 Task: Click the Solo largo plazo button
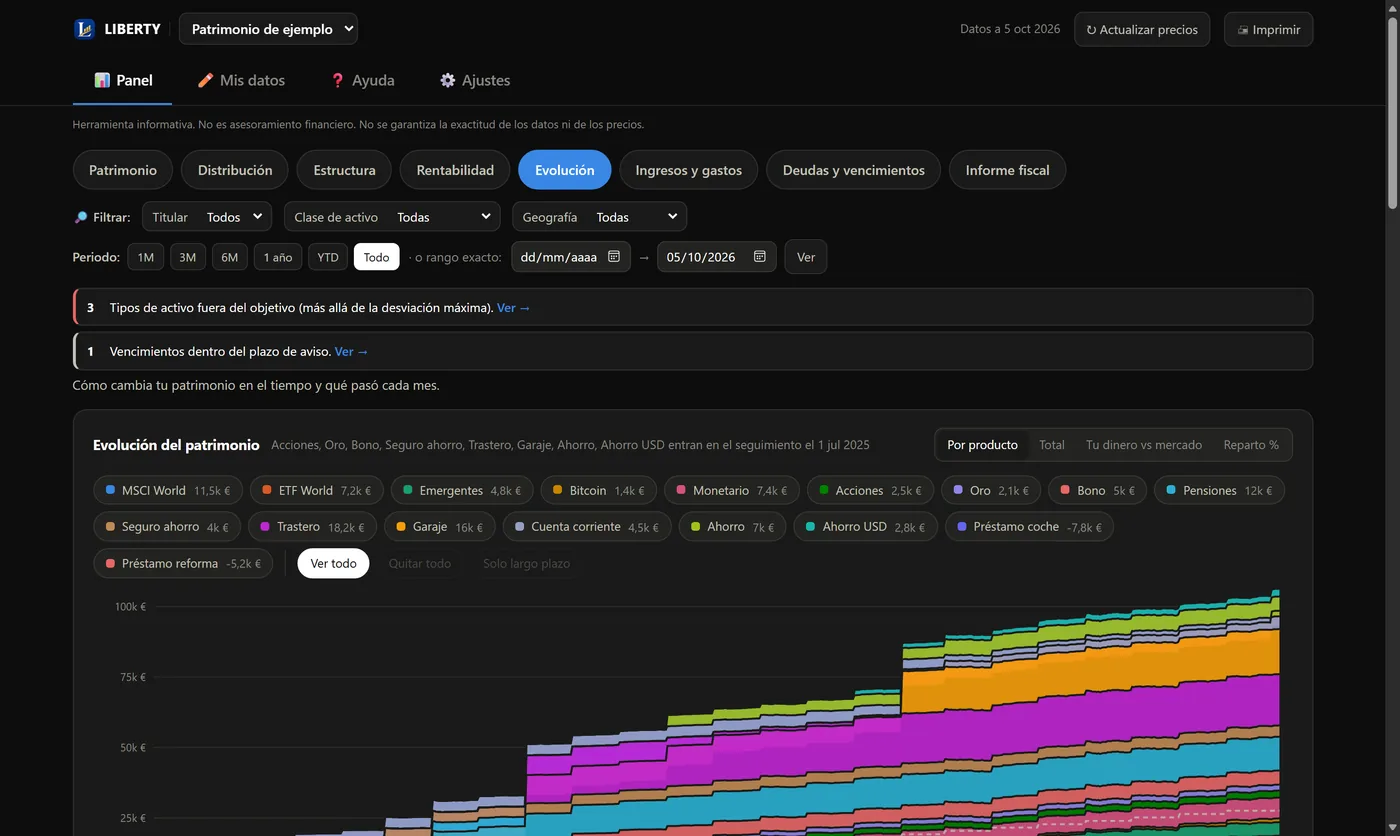click(526, 563)
